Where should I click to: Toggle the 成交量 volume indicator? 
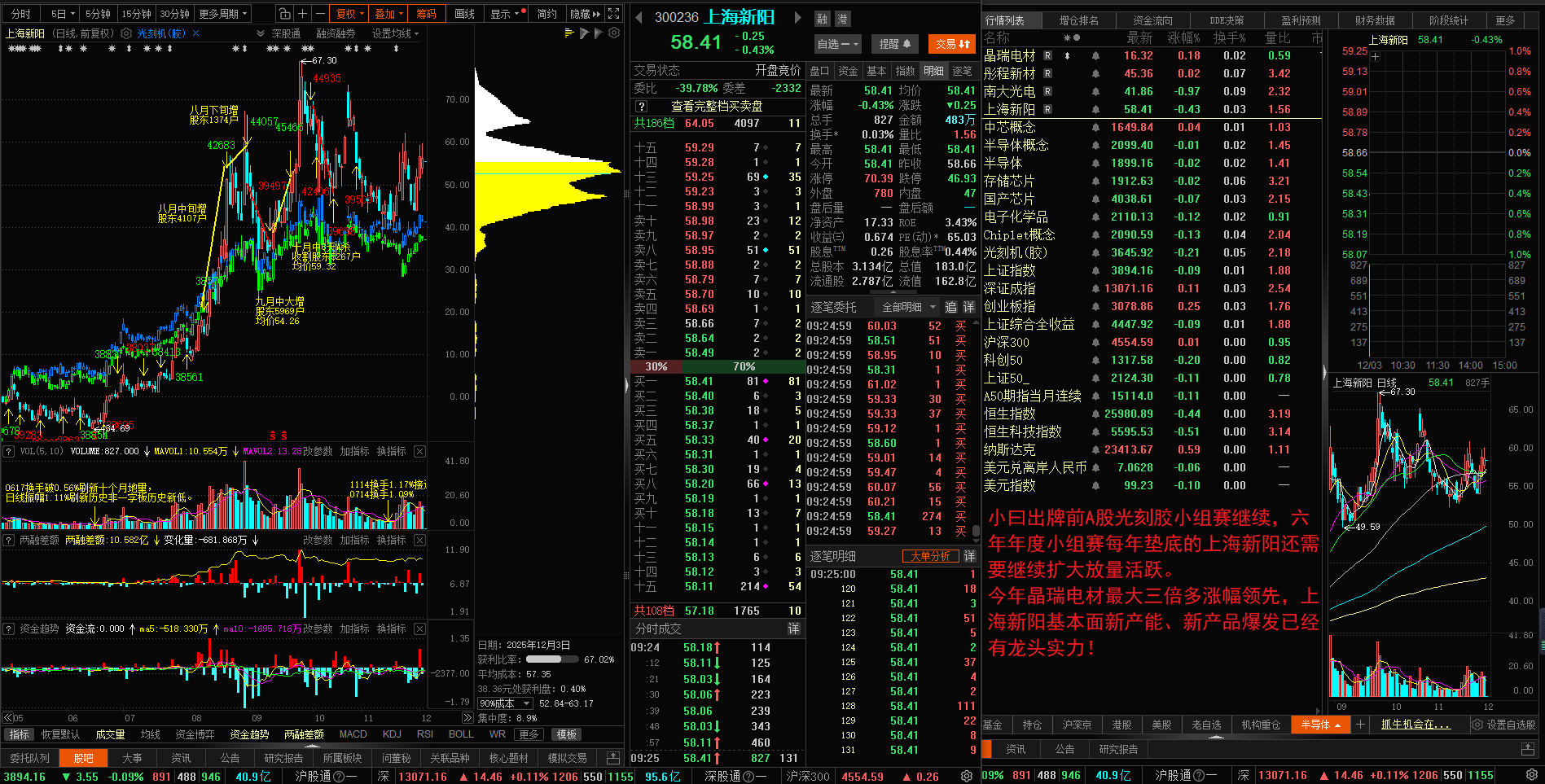110,734
